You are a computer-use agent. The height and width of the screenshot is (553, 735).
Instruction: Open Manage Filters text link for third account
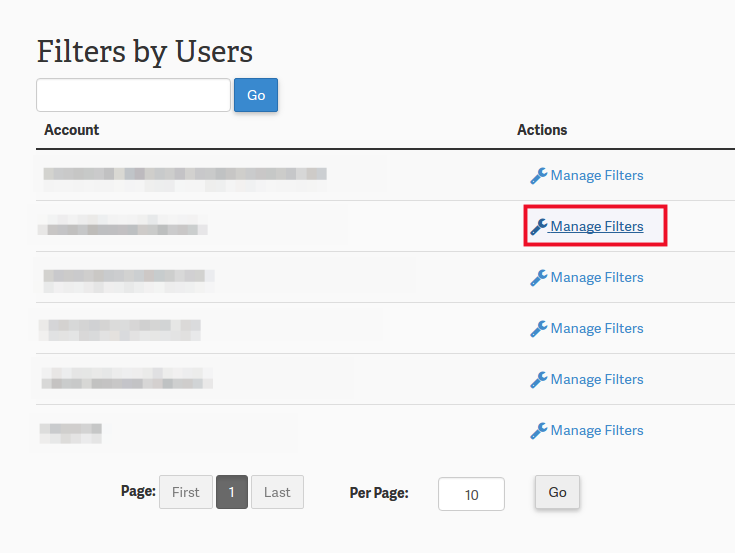tap(597, 278)
